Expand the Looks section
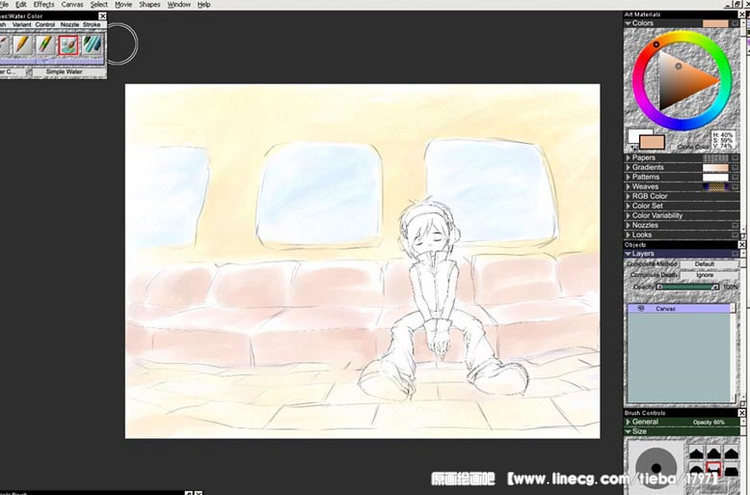The width and height of the screenshot is (750, 495). (x=628, y=235)
